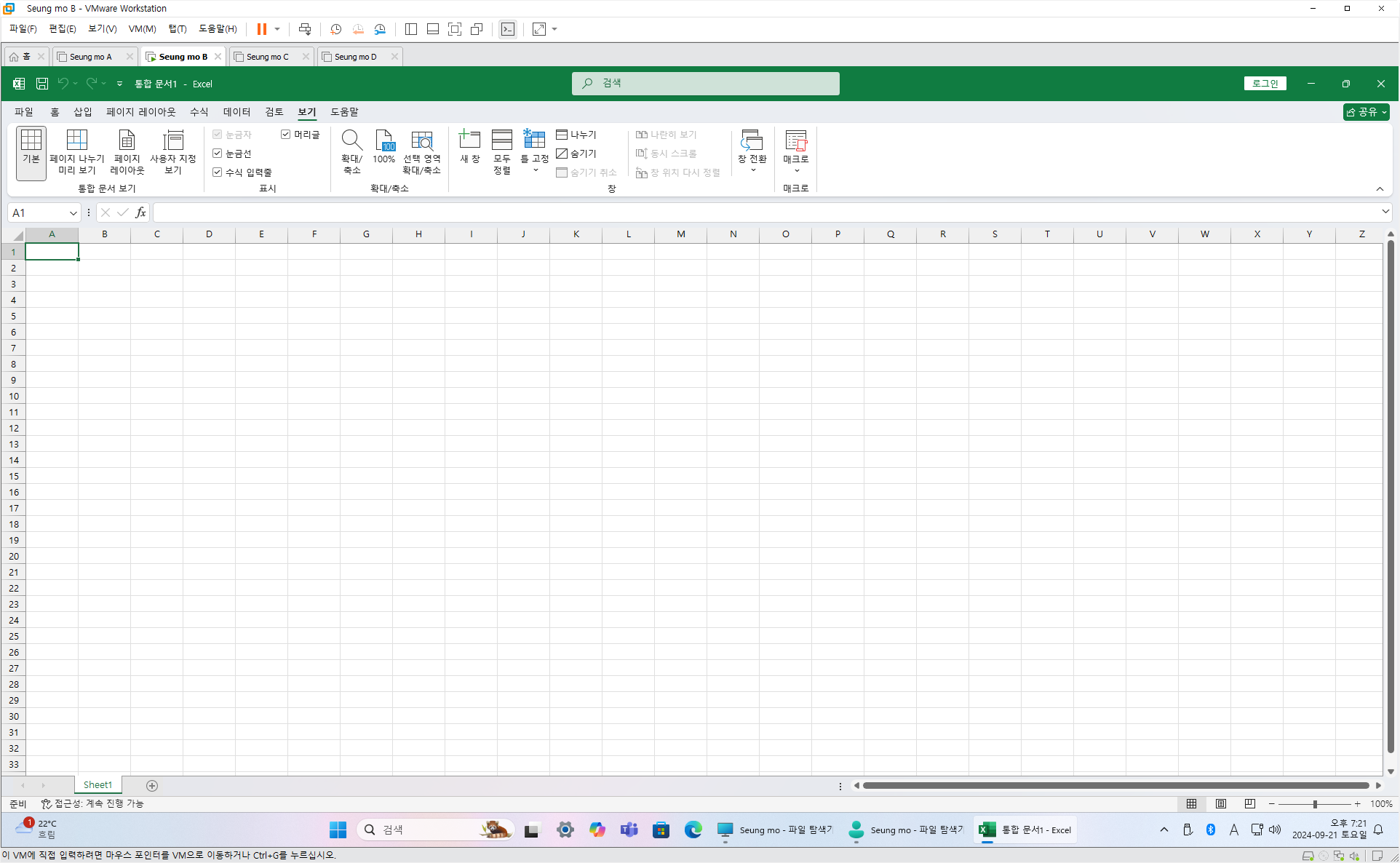Click the save icon in title bar
Viewport: 1400px width, 863px height.
pos(42,84)
